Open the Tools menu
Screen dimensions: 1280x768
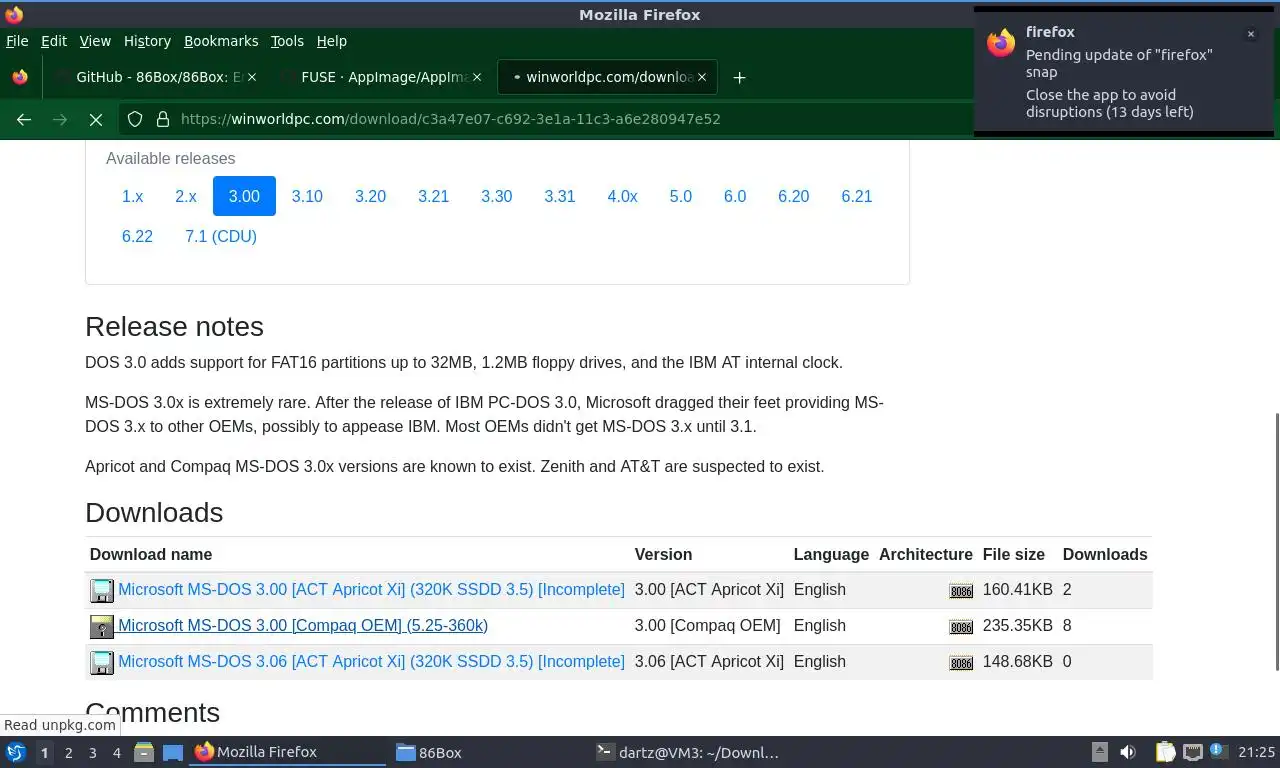tap(287, 41)
